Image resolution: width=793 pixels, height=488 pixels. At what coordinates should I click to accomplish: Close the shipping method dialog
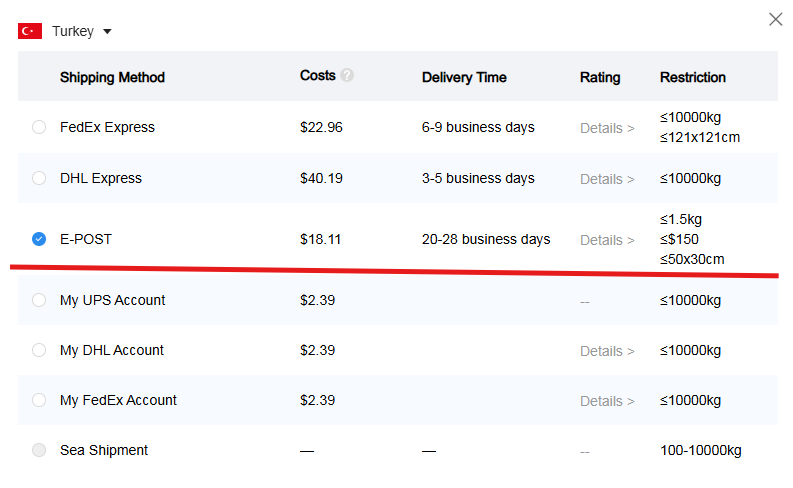click(x=775, y=19)
